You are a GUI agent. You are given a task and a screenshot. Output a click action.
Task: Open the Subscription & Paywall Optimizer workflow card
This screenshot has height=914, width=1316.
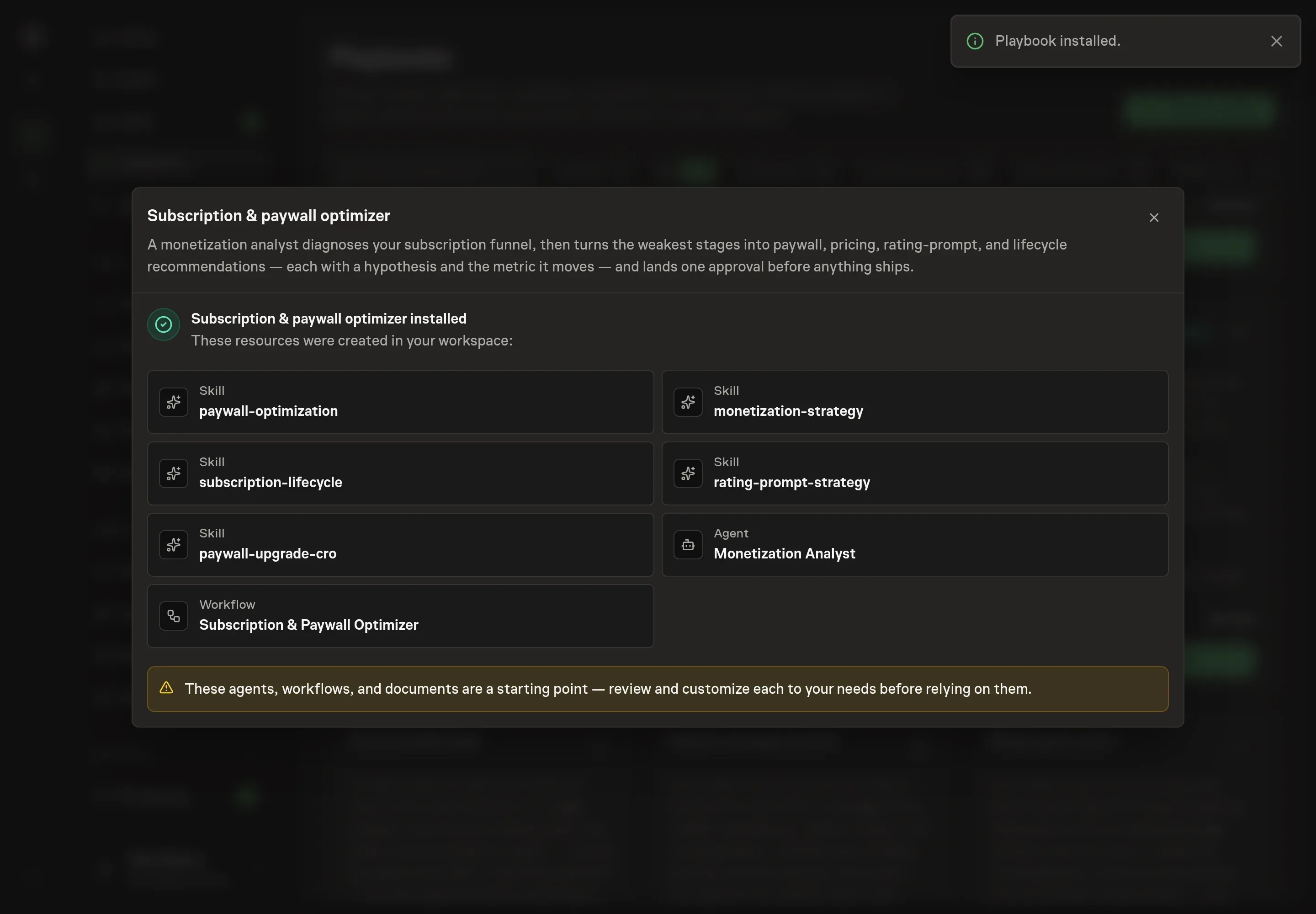tap(400, 616)
